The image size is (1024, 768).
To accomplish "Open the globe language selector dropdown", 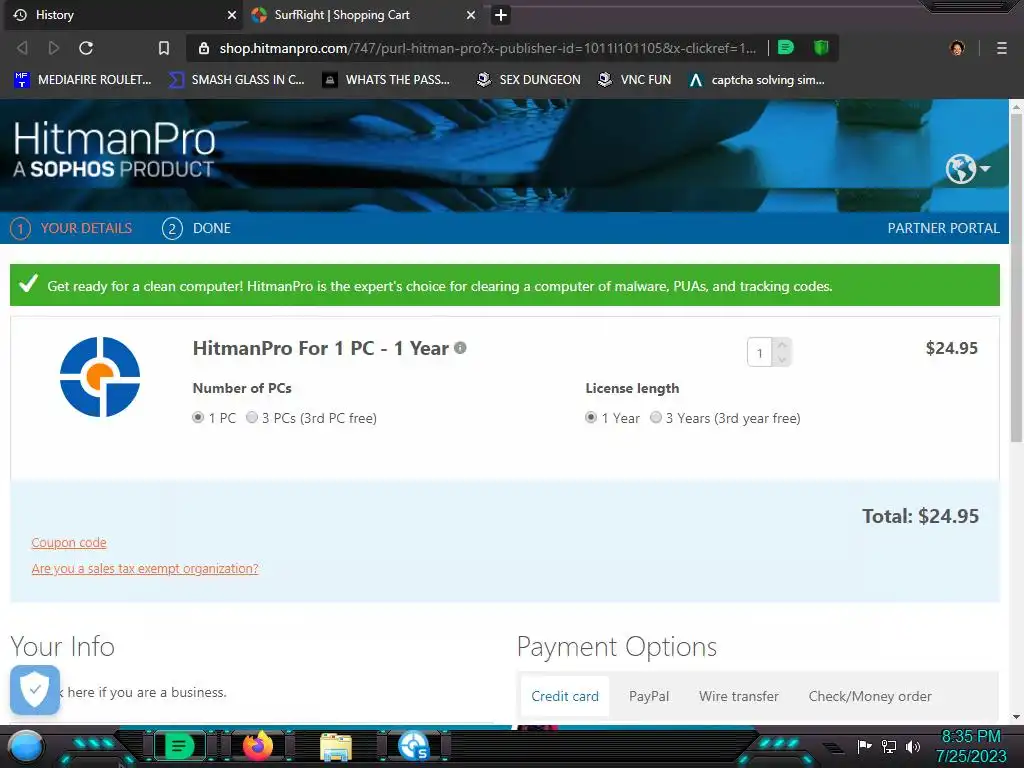I will pyautogui.click(x=967, y=169).
